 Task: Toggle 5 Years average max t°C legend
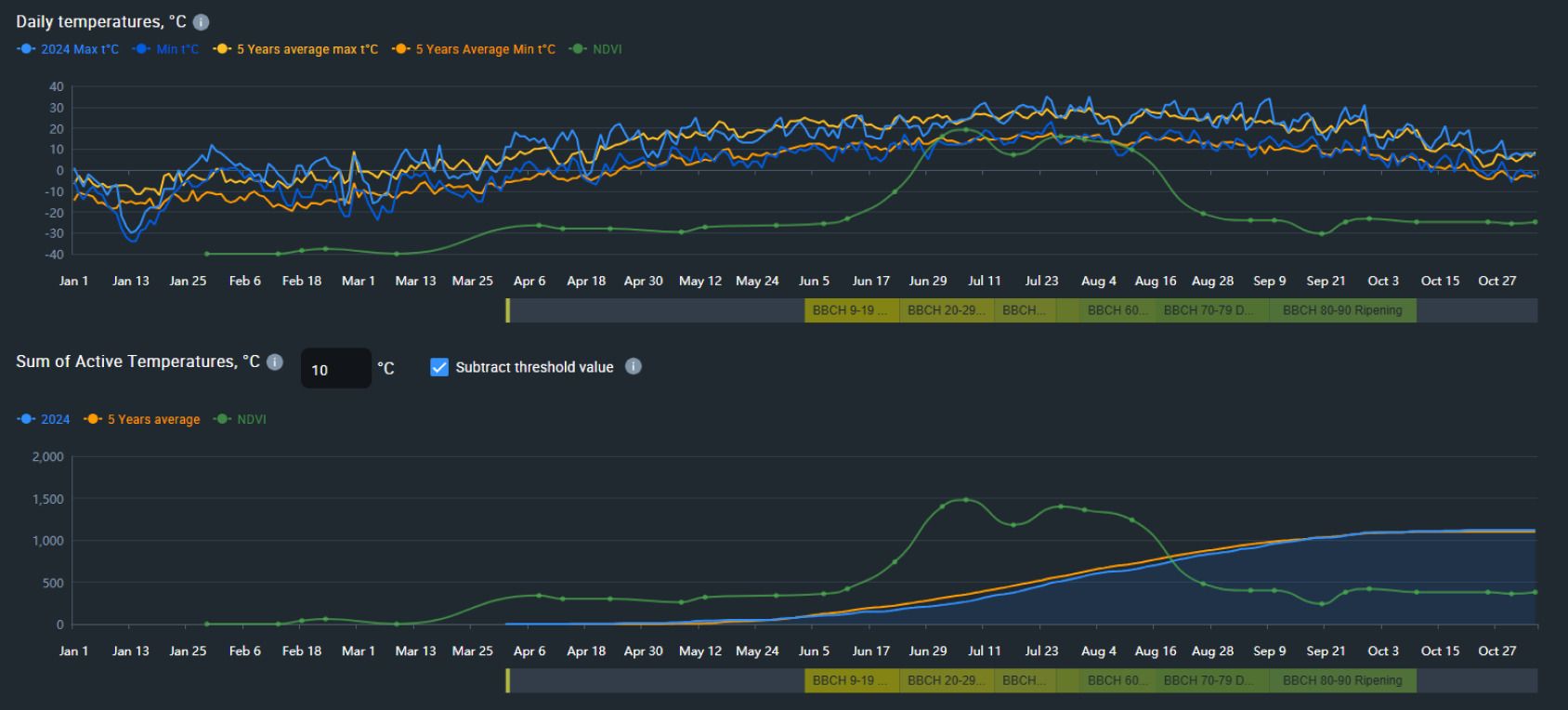point(295,49)
